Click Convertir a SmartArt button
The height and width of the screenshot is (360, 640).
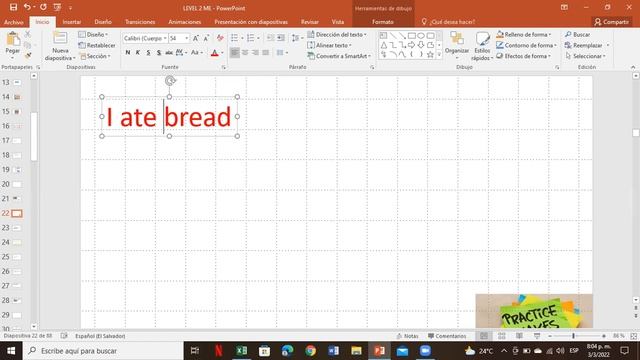coord(340,56)
